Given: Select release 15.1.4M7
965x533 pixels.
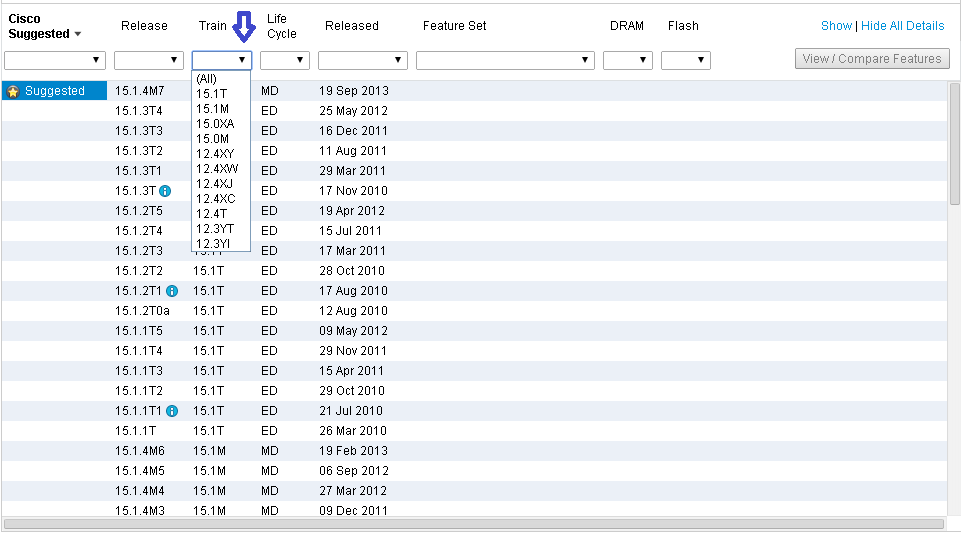Looking at the screenshot, I should point(140,91).
